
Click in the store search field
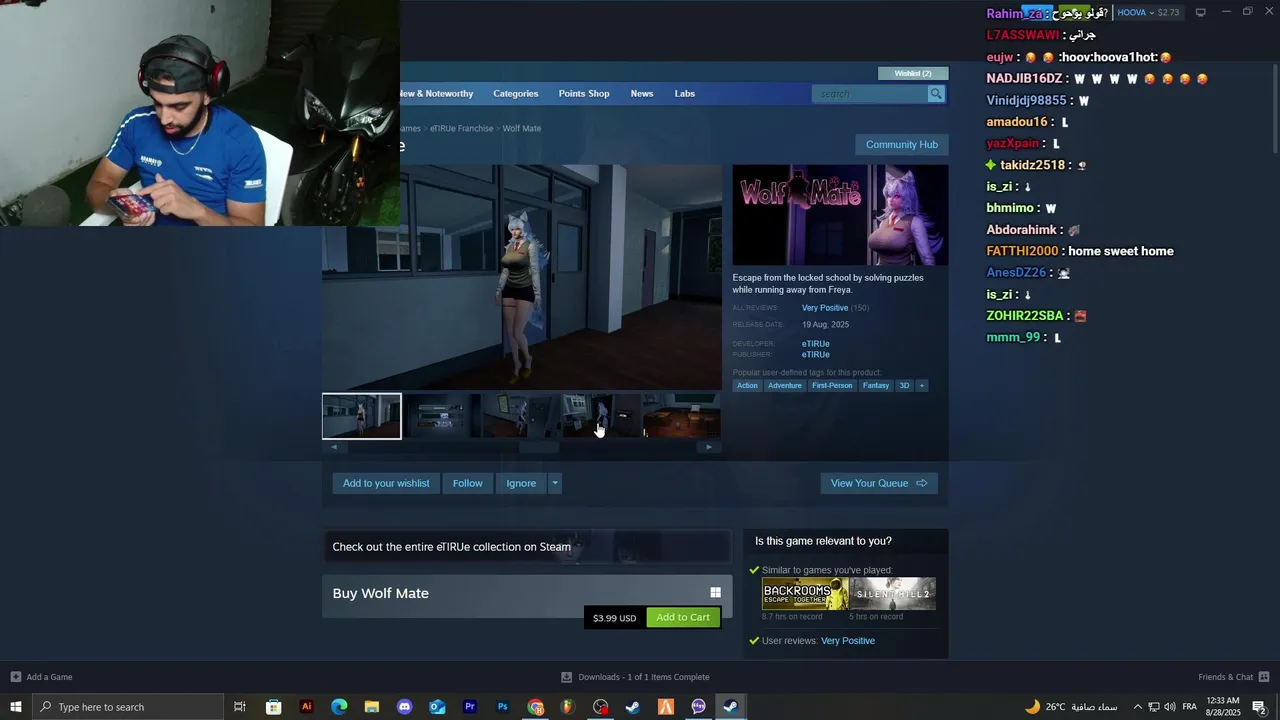870,94
